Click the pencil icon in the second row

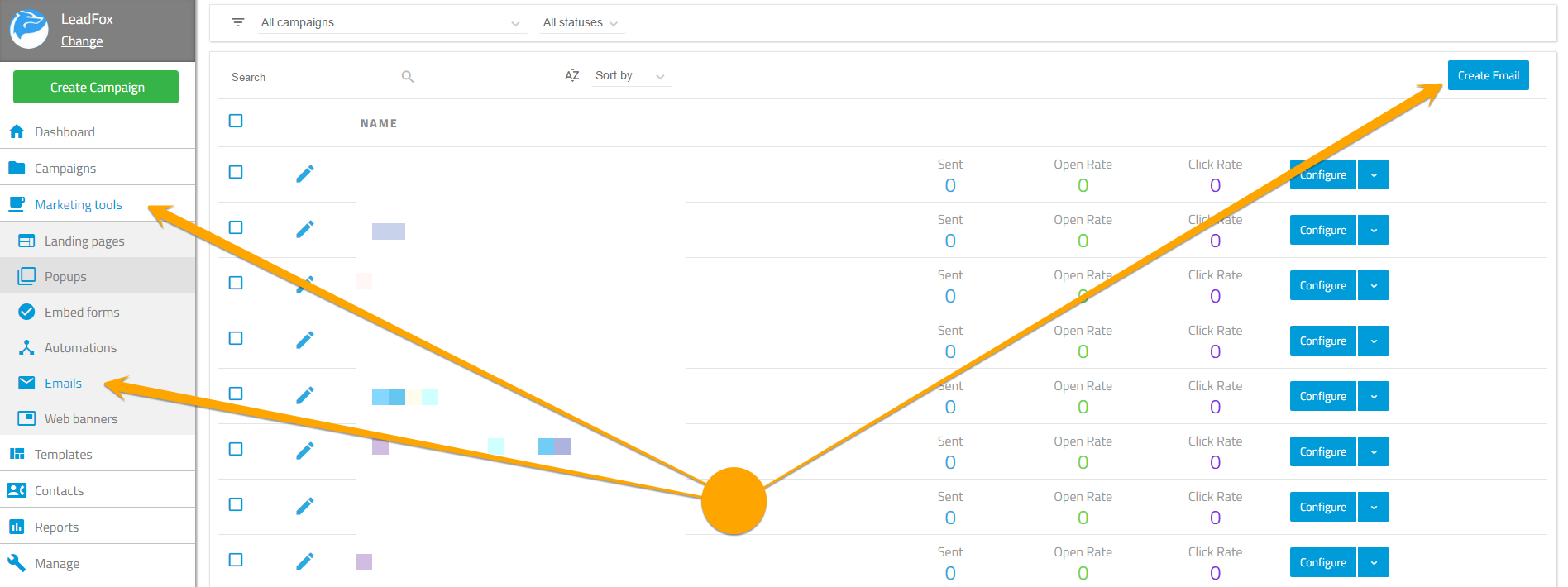coord(305,229)
